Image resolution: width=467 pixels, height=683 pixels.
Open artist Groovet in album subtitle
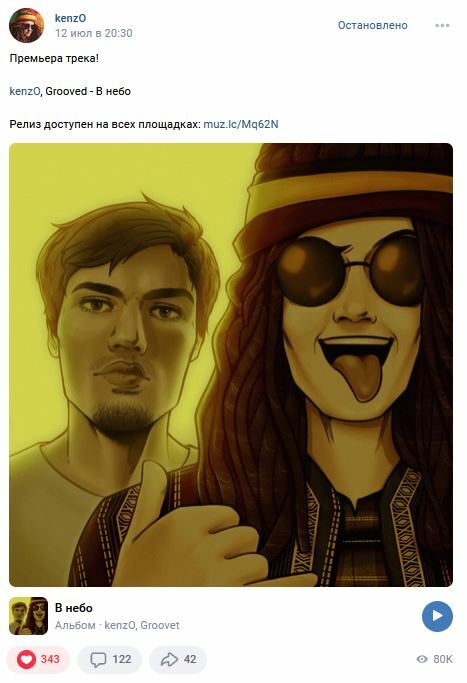pos(159,625)
